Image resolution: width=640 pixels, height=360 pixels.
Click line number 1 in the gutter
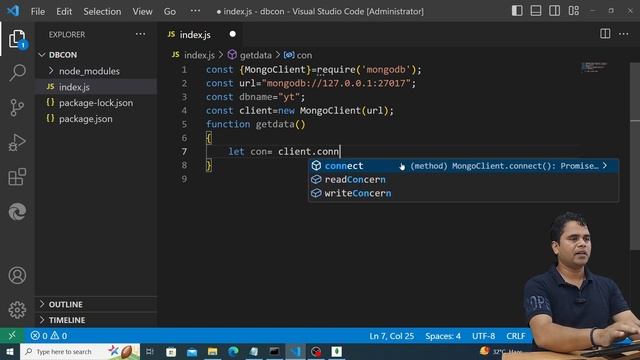184,70
